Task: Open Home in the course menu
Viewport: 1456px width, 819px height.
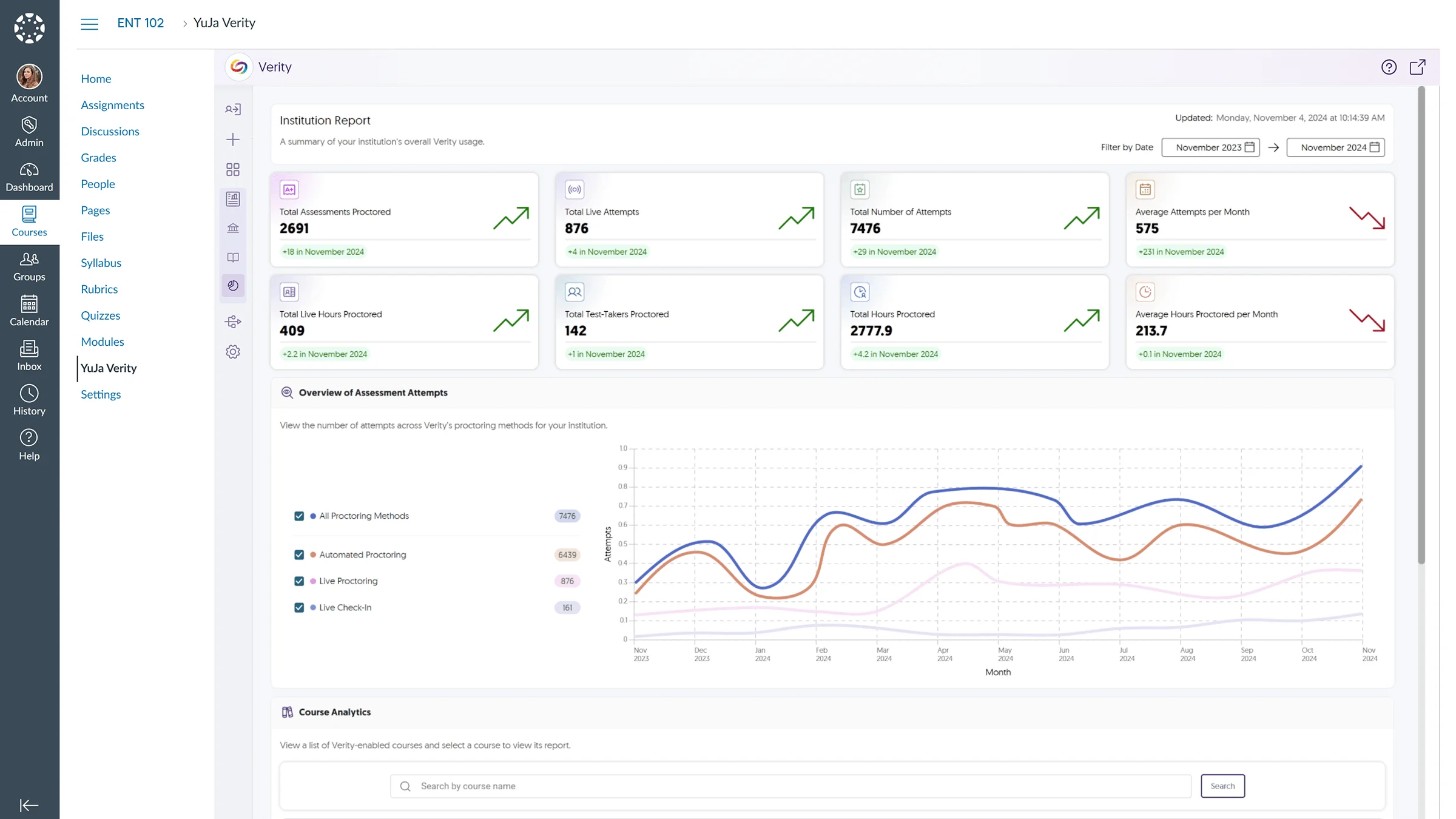Action: pos(96,79)
